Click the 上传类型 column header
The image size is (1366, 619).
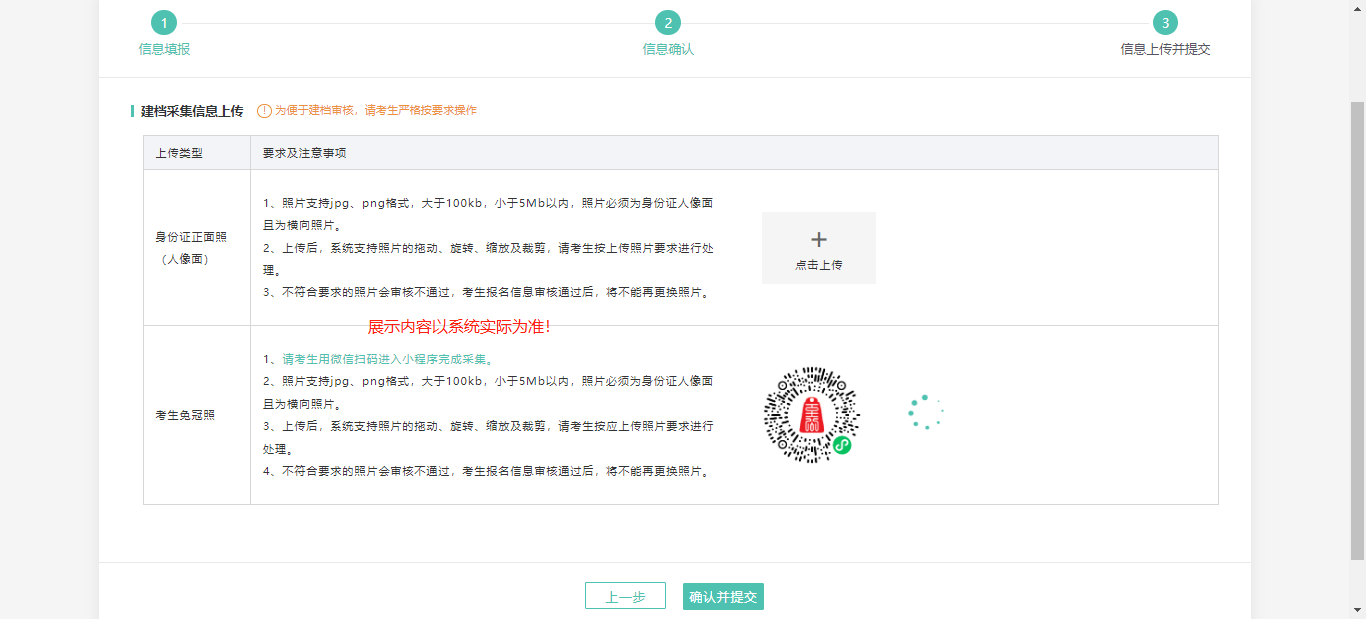pyautogui.click(x=180, y=153)
